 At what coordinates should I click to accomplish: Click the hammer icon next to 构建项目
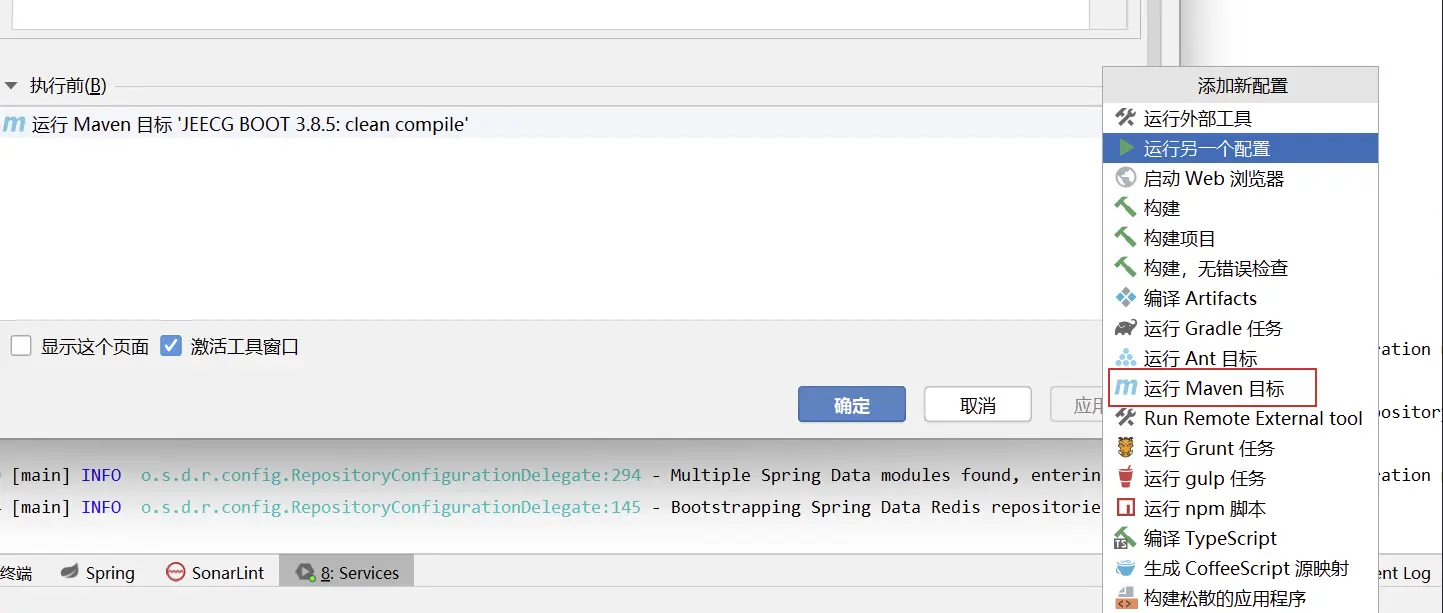point(1127,238)
